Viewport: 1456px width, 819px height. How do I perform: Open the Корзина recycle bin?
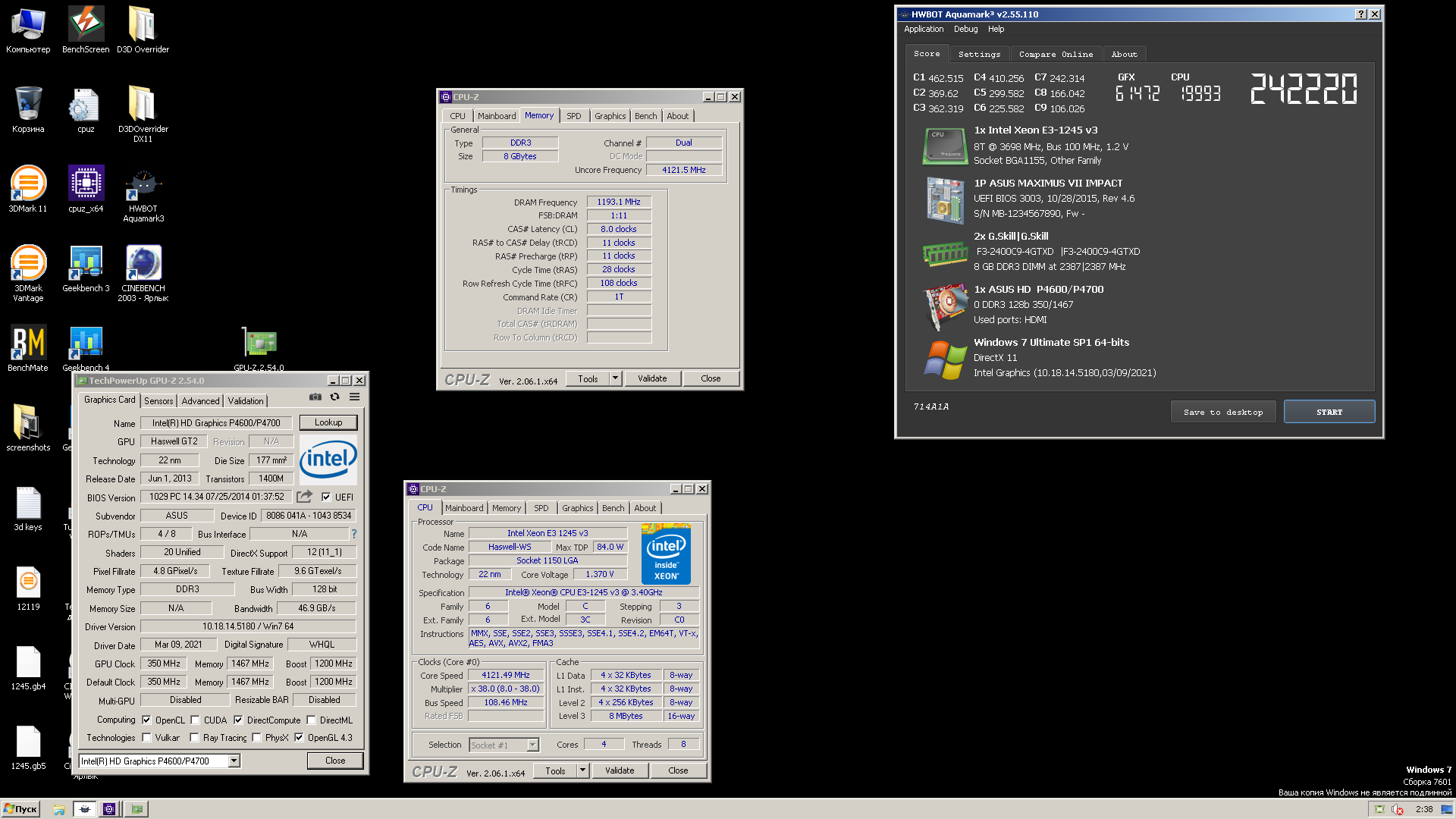28,110
